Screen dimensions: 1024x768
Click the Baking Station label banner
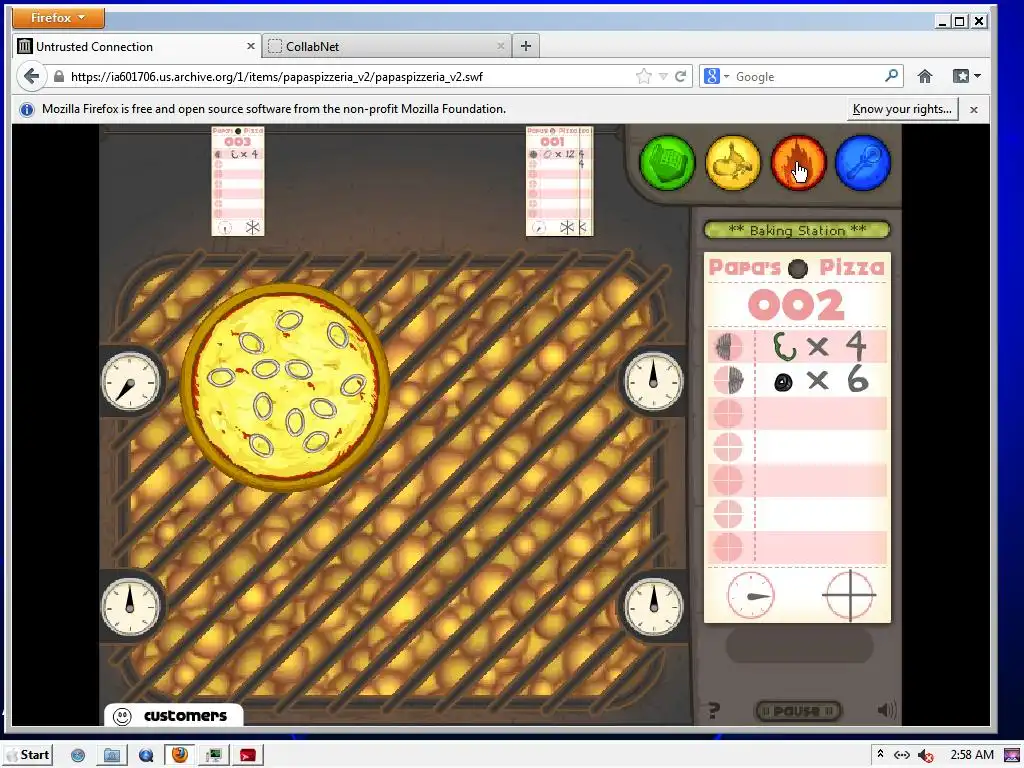click(x=797, y=230)
